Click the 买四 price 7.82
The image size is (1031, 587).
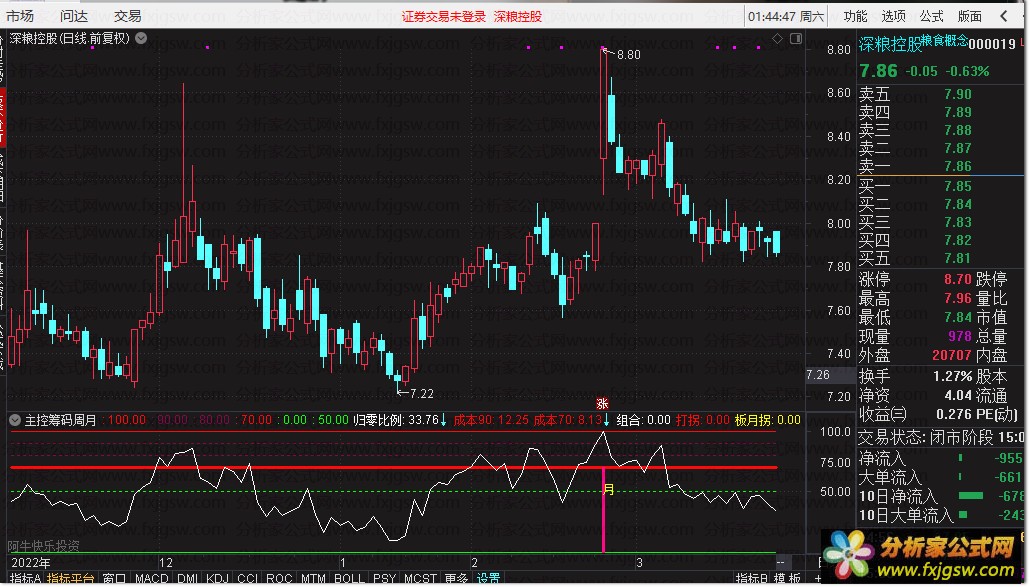(958, 241)
